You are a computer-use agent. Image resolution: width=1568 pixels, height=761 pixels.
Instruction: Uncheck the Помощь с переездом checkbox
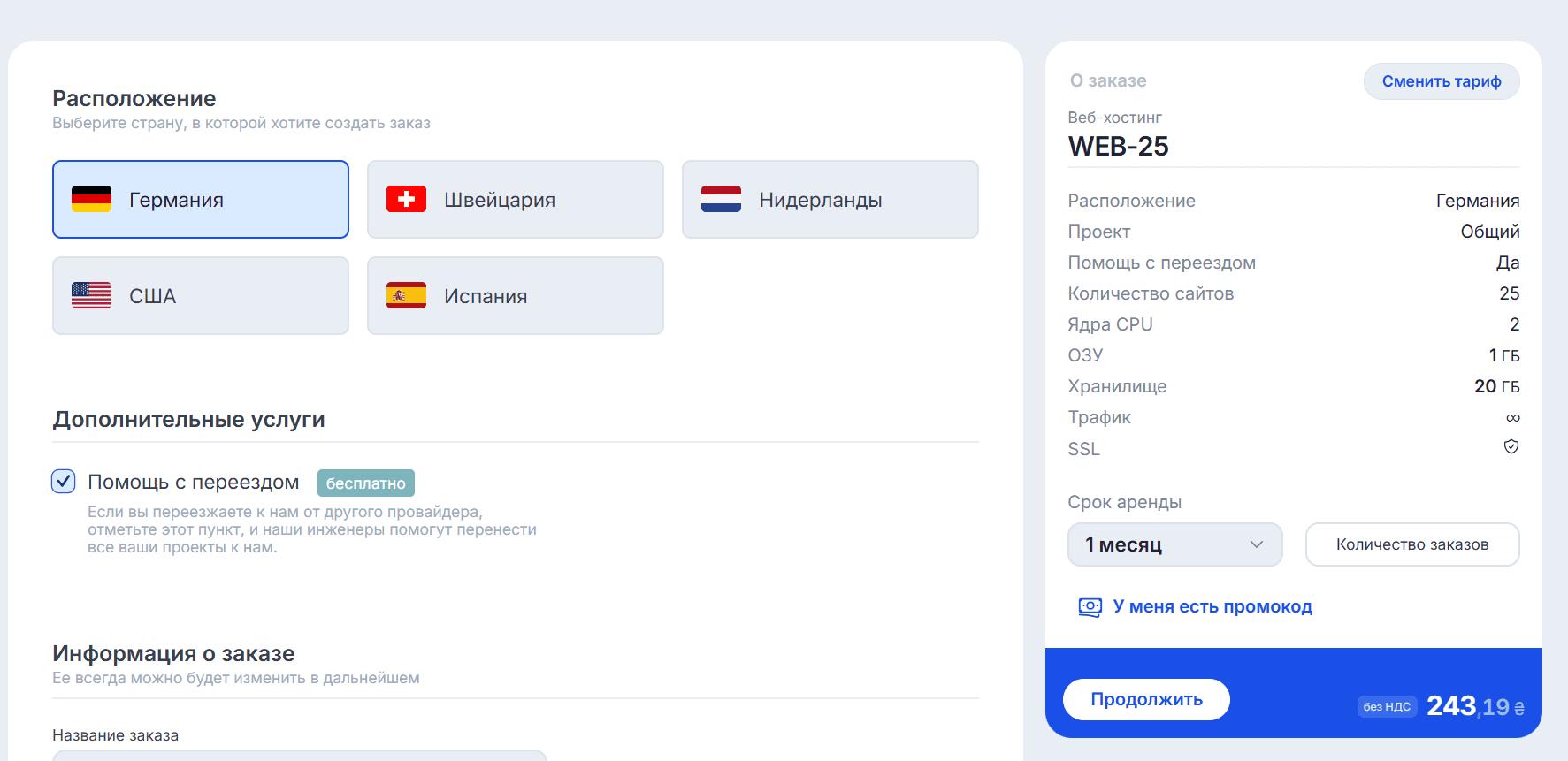click(64, 482)
